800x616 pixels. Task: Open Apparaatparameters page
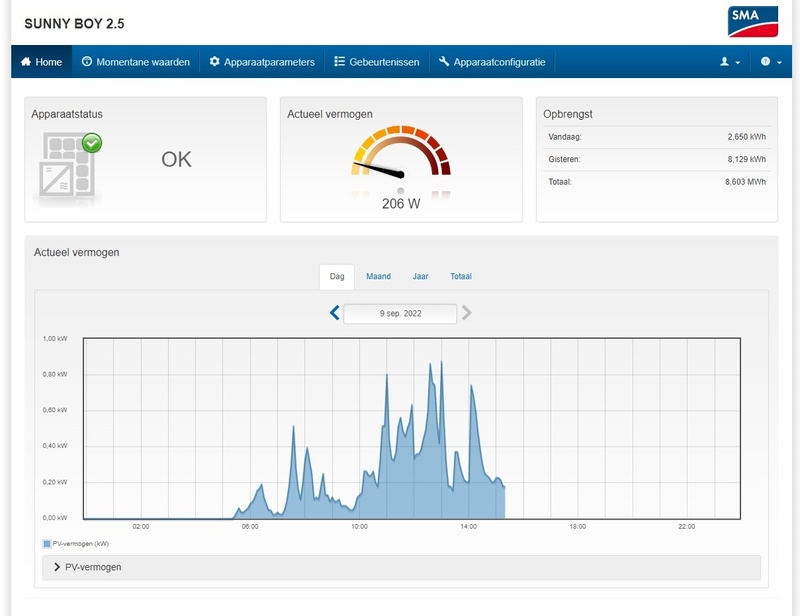[x=262, y=62]
